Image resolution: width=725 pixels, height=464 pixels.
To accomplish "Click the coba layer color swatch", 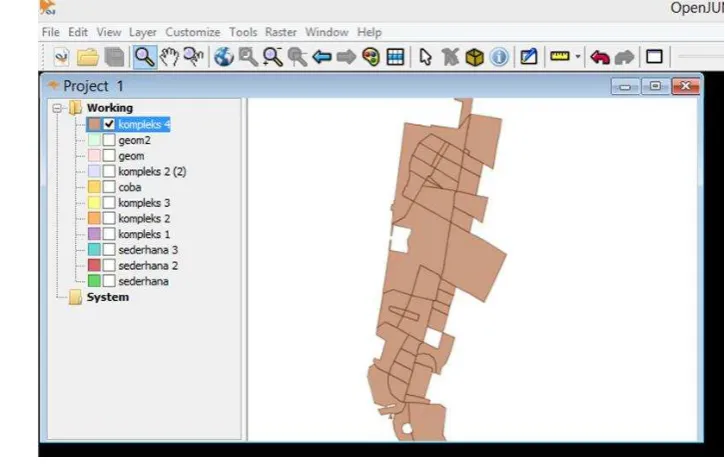I will [94, 187].
